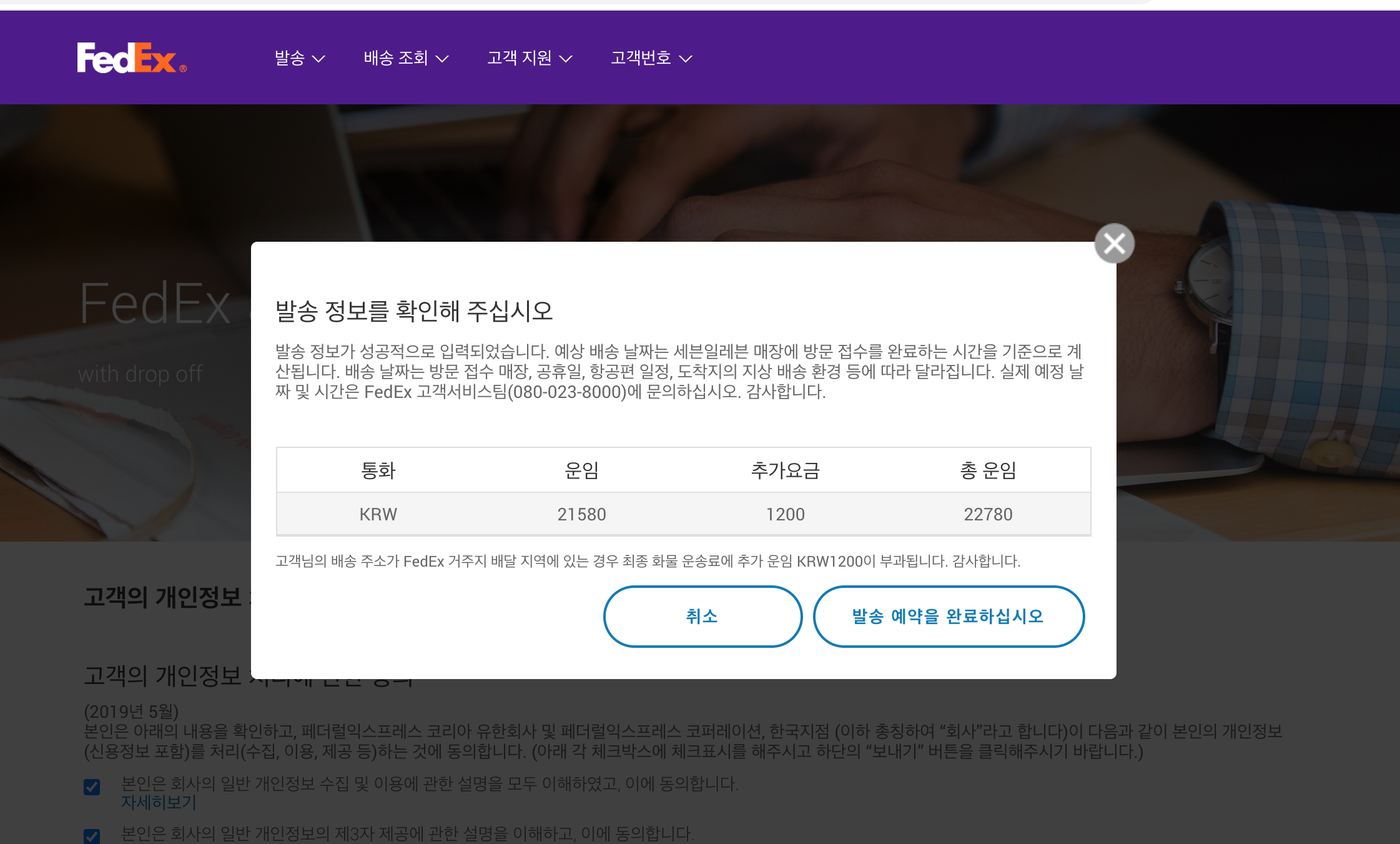Open the 발송 navigation menu label

(290, 58)
